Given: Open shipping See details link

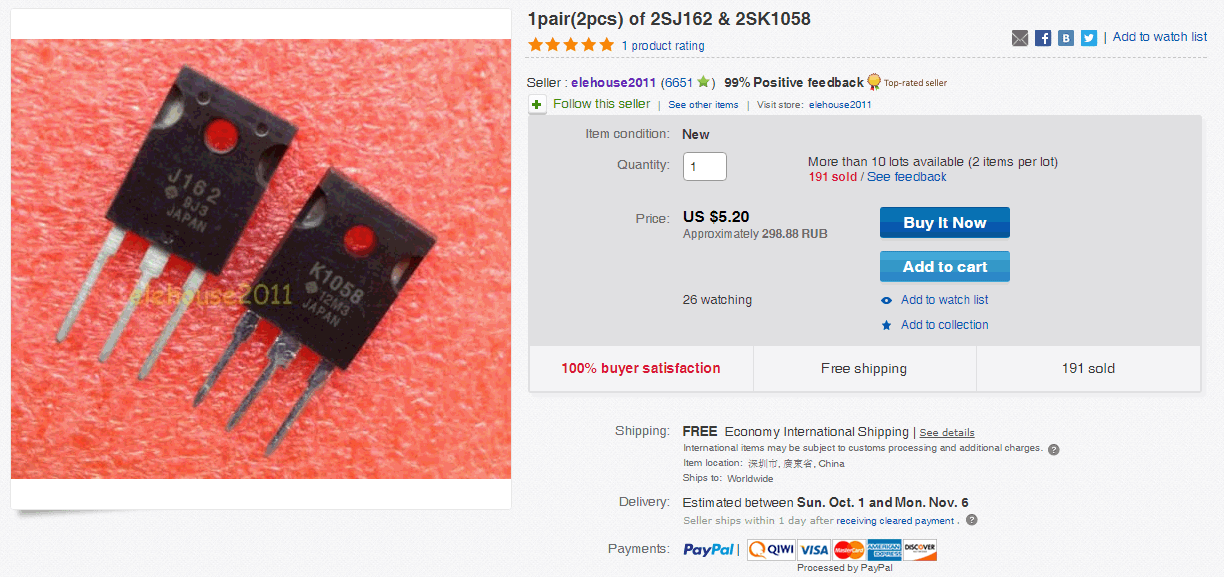Looking at the screenshot, I should point(947,433).
